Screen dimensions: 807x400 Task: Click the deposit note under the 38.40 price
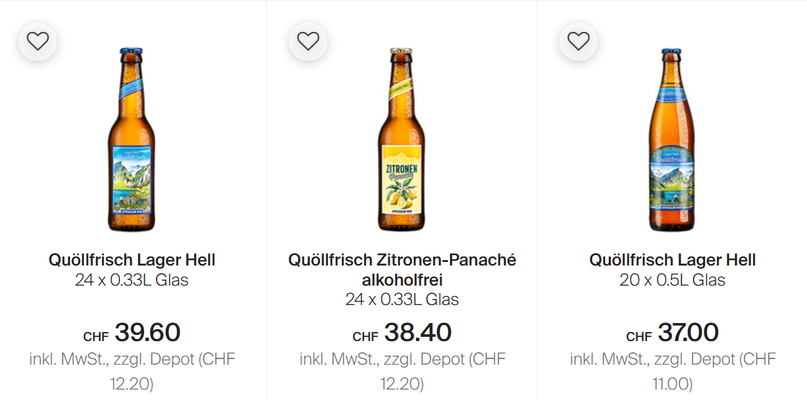[x=402, y=370]
